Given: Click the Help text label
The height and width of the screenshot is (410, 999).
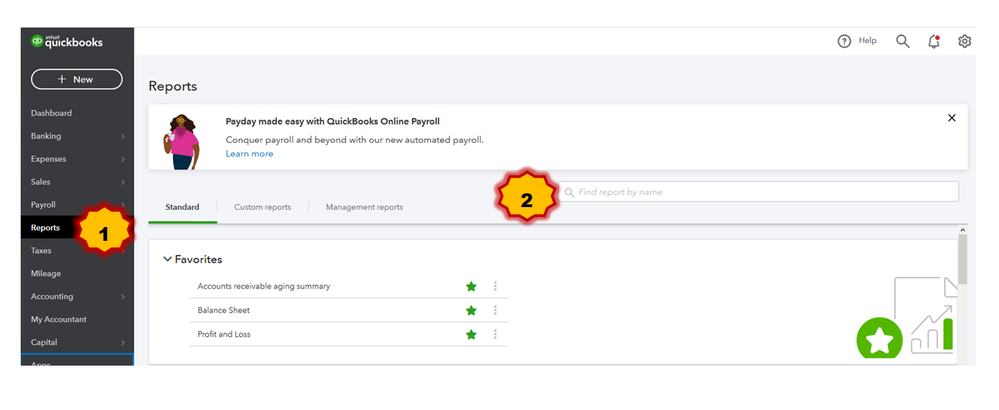Looking at the screenshot, I should pyautogui.click(x=868, y=41).
